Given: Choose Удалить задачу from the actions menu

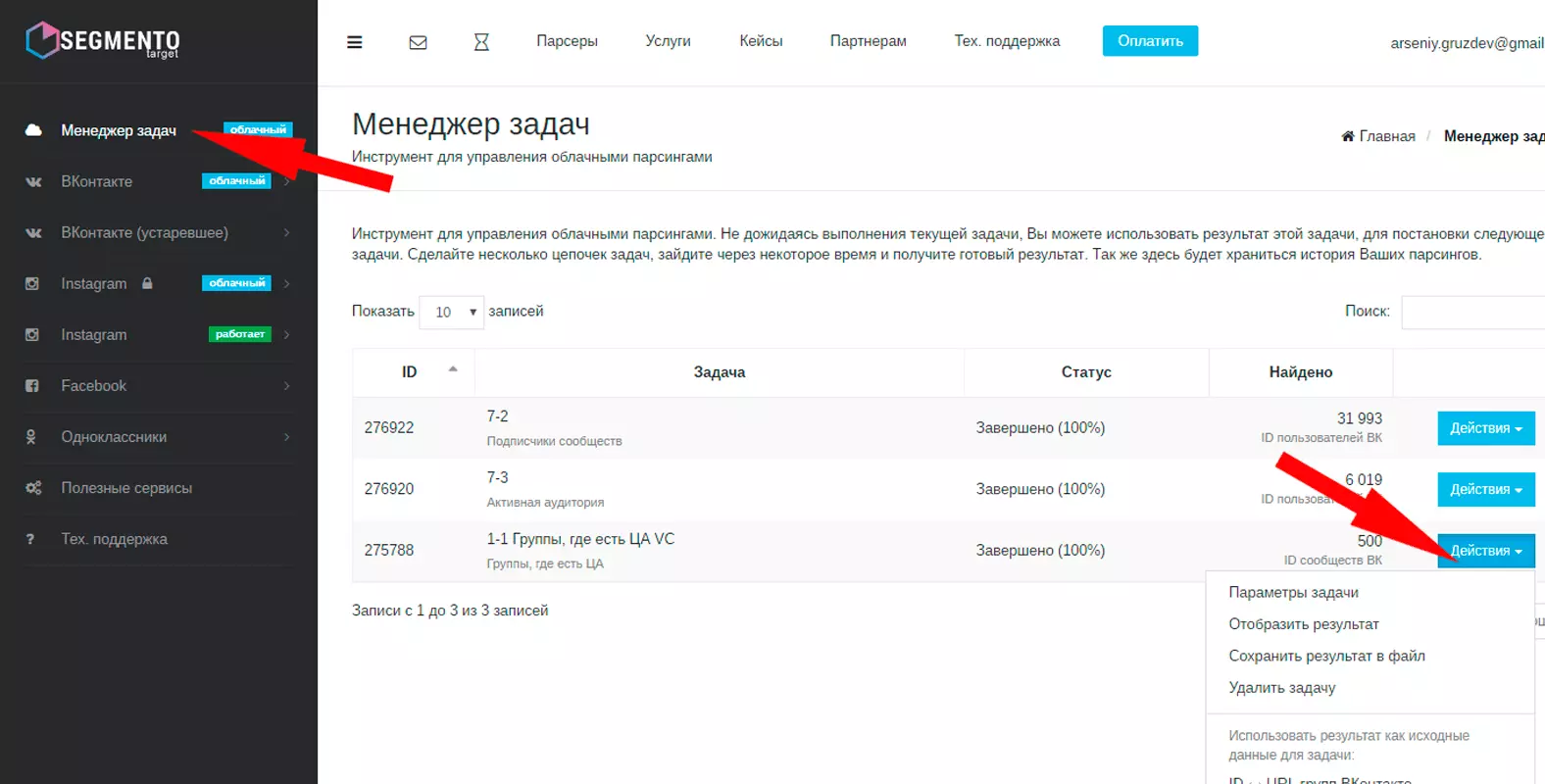Looking at the screenshot, I should coord(1282,688).
